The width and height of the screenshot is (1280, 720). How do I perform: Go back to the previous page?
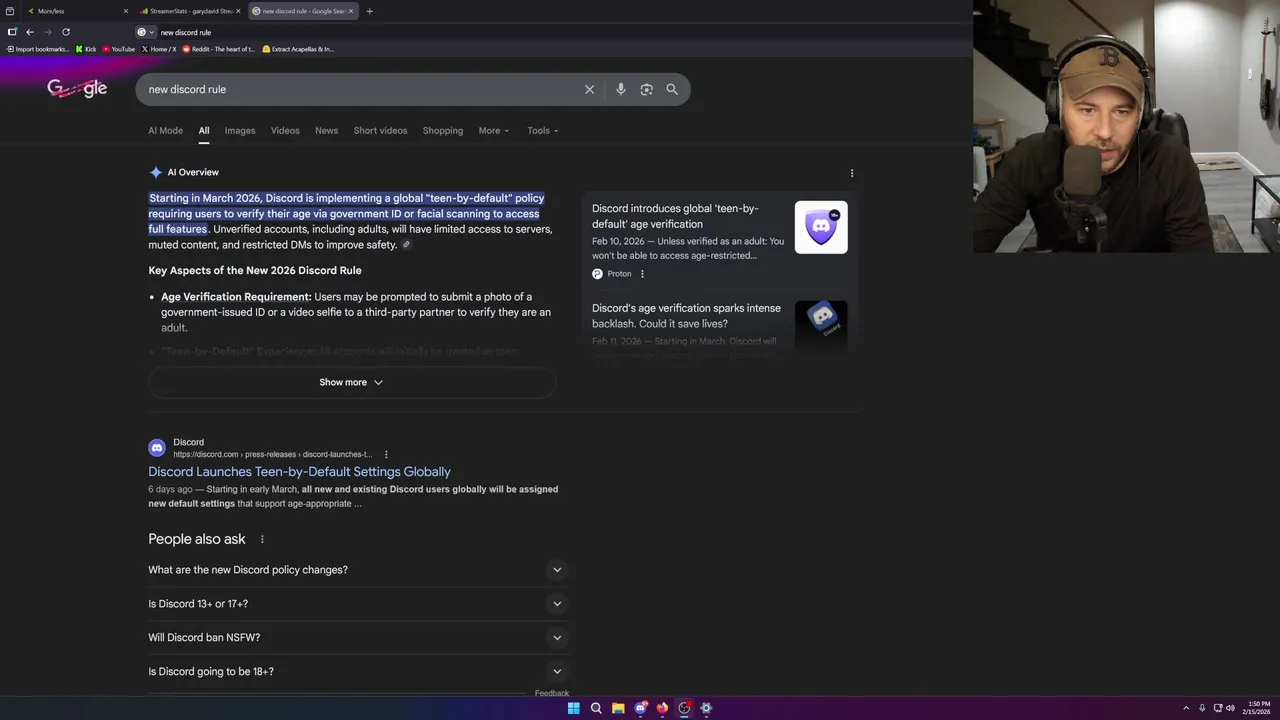pyautogui.click(x=30, y=32)
